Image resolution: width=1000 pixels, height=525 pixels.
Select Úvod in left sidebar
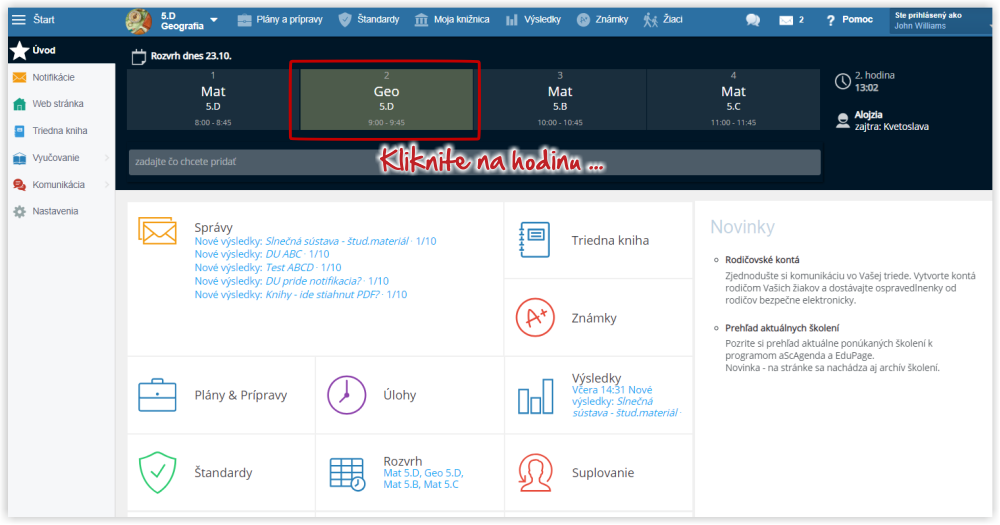click(x=61, y=50)
